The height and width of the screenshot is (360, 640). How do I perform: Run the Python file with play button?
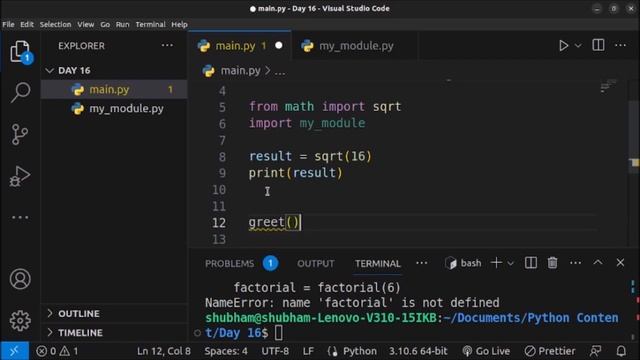pyautogui.click(x=563, y=45)
